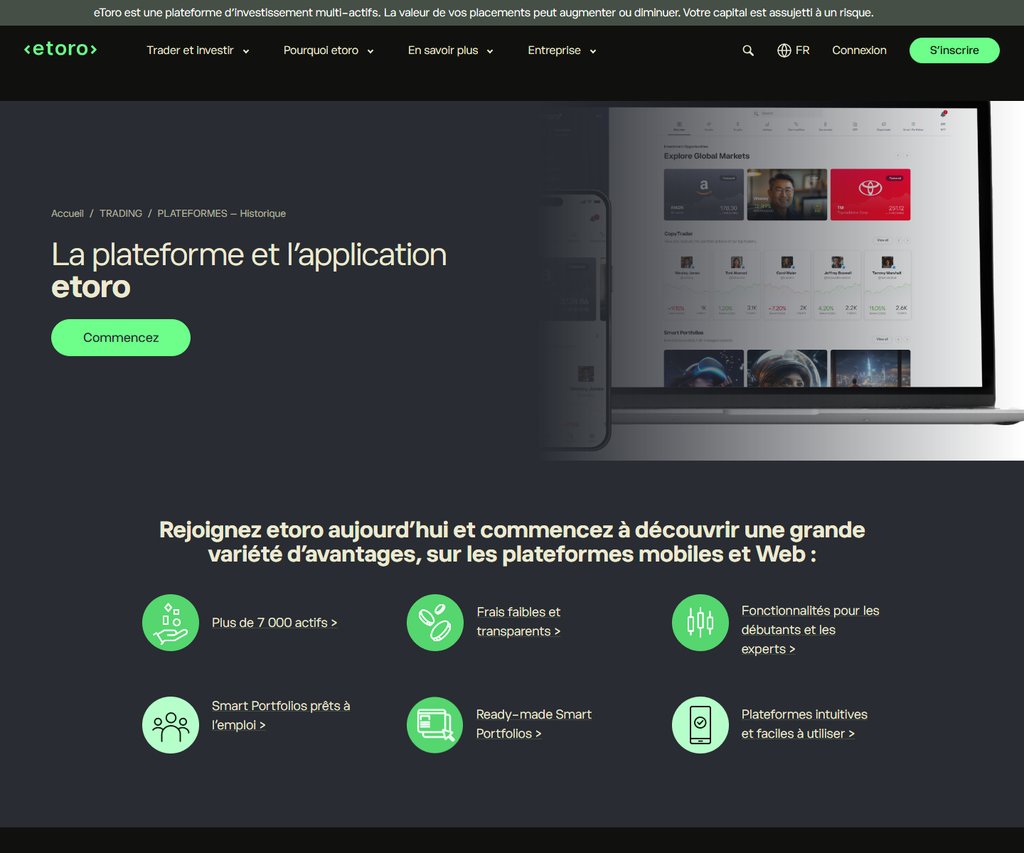Select the FR language option
Image resolution: width=1024 pixels, height=853 pixels.
pyautogui.click(x=803, y=50)
